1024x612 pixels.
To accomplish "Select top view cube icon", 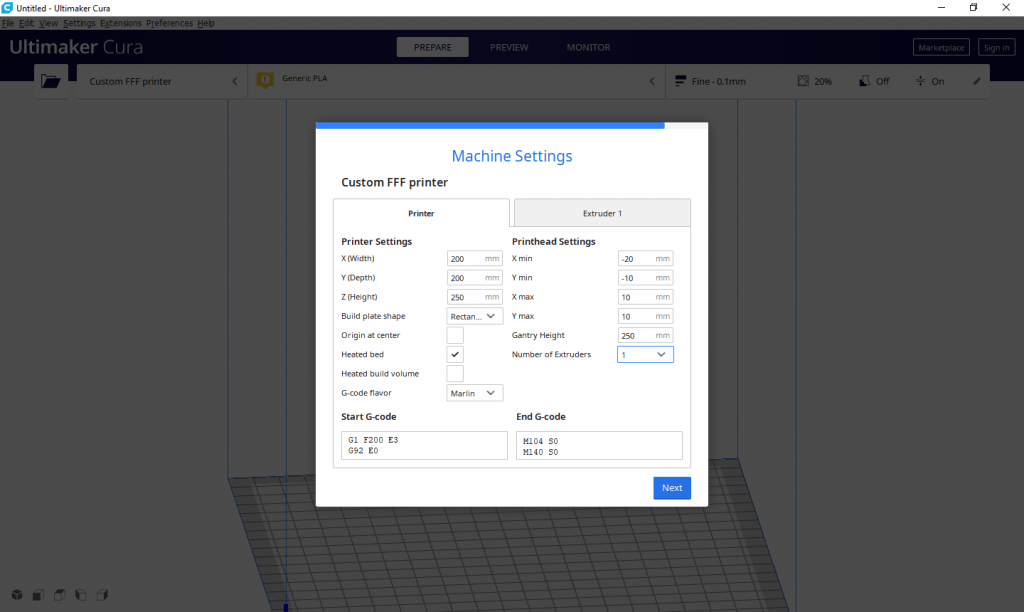I will point(59,594).
